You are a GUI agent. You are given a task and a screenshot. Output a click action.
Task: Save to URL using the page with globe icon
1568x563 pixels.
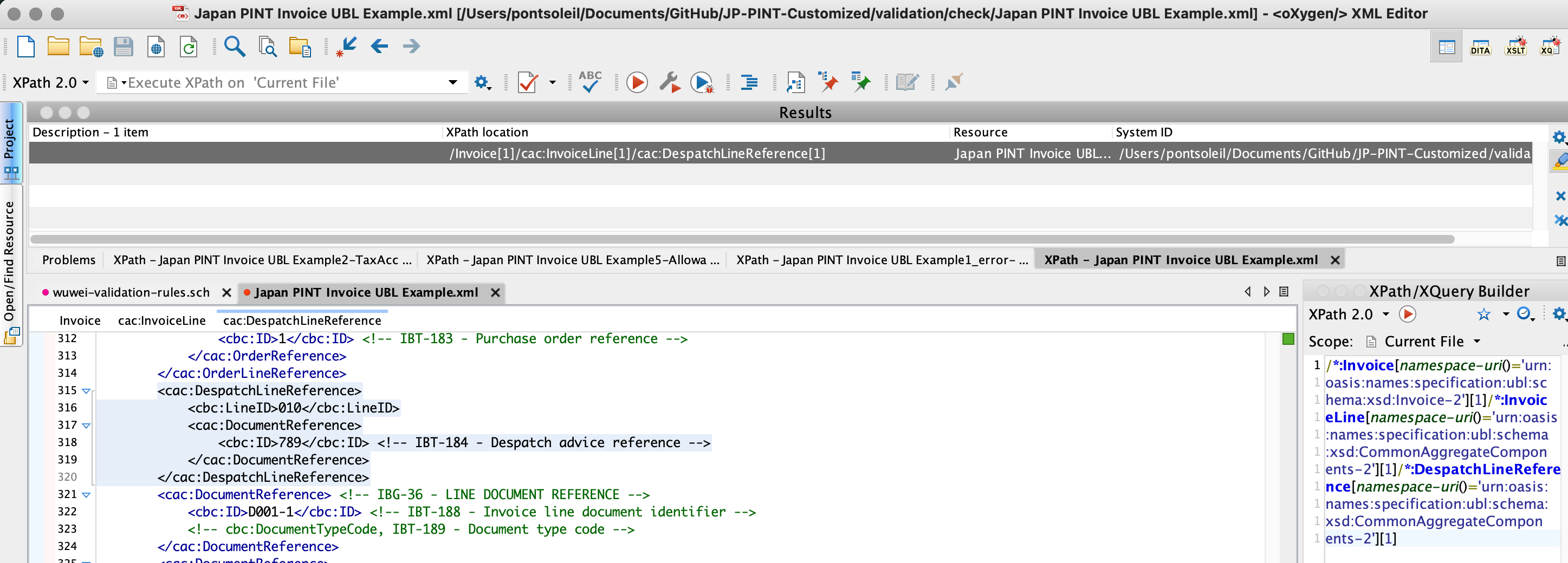[x=157, y=47]
